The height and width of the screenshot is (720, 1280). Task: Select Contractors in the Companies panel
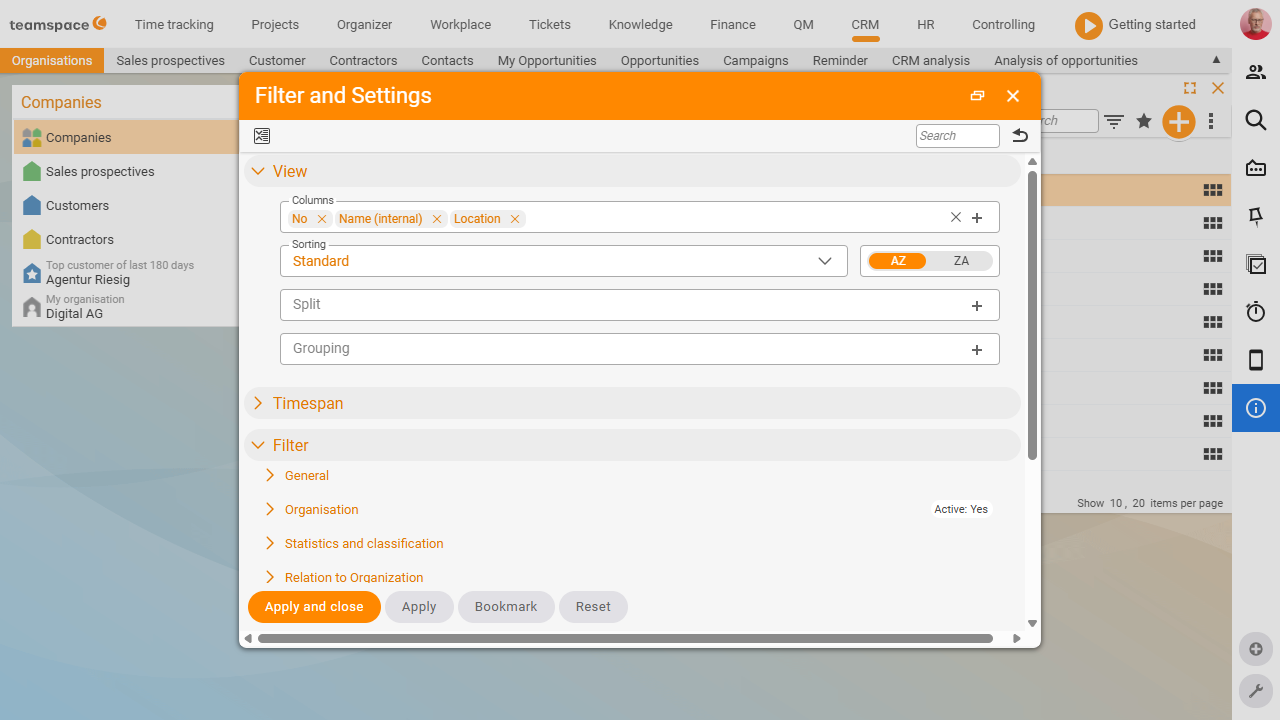tap(80, 240)
